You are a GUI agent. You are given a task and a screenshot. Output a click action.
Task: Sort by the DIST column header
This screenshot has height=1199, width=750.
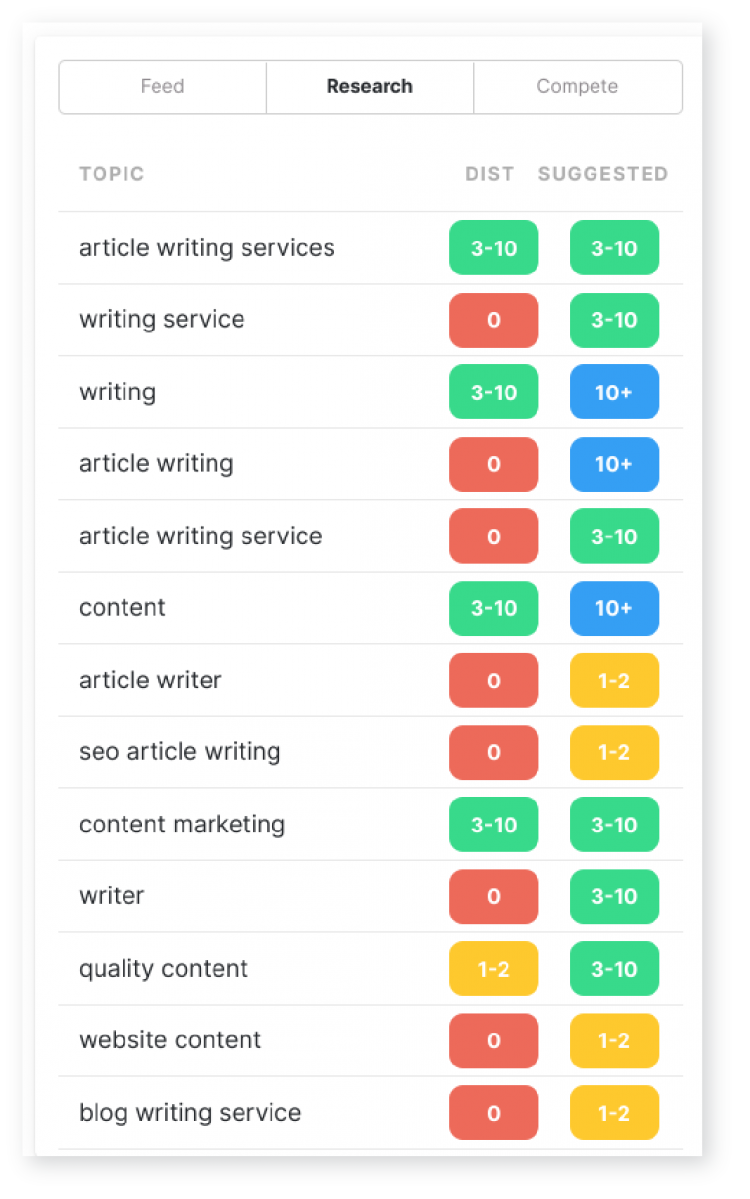tap(490, 174)
